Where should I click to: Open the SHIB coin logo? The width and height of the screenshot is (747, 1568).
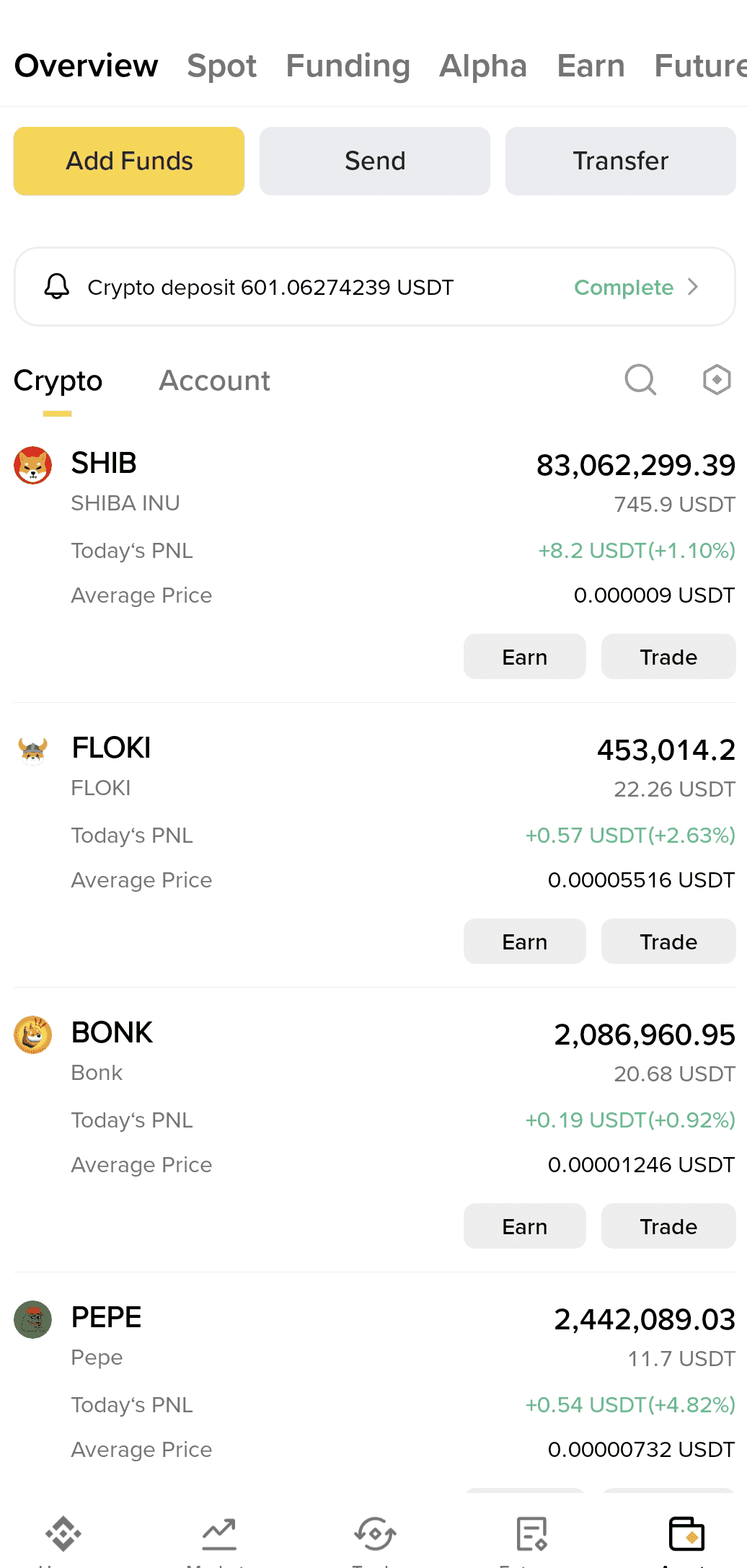33,465
